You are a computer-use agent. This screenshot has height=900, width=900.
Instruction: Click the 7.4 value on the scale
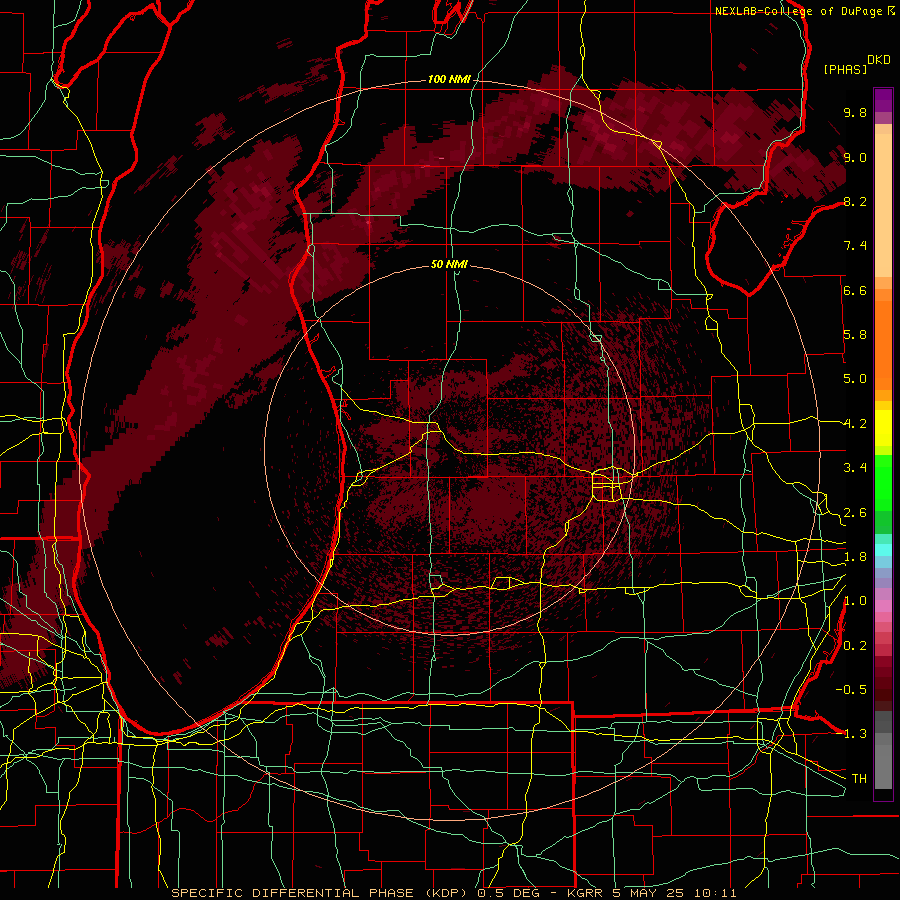coord(855,246)
